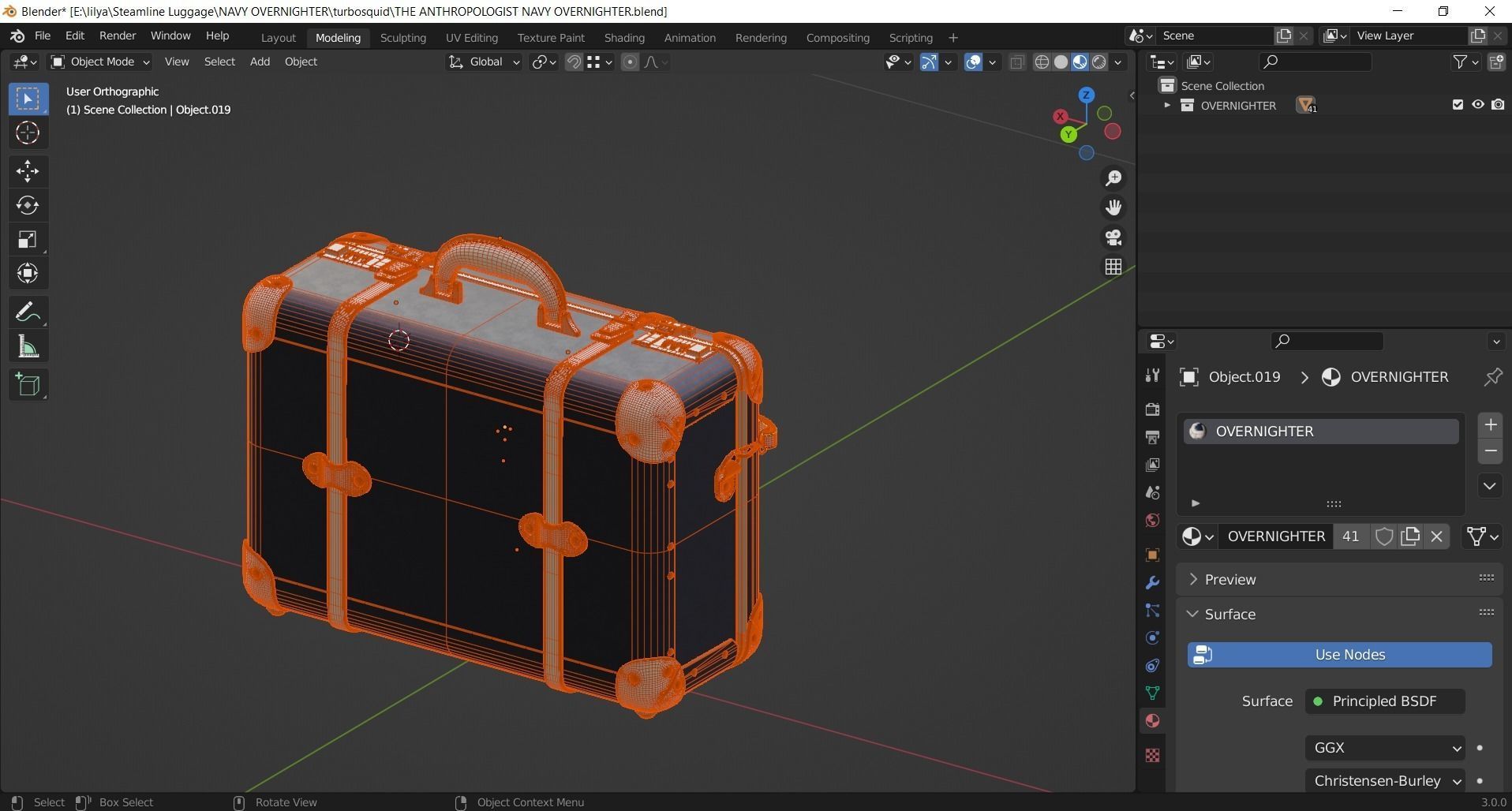Browse materials with the sphere dropdown

tap(1197, 536)
